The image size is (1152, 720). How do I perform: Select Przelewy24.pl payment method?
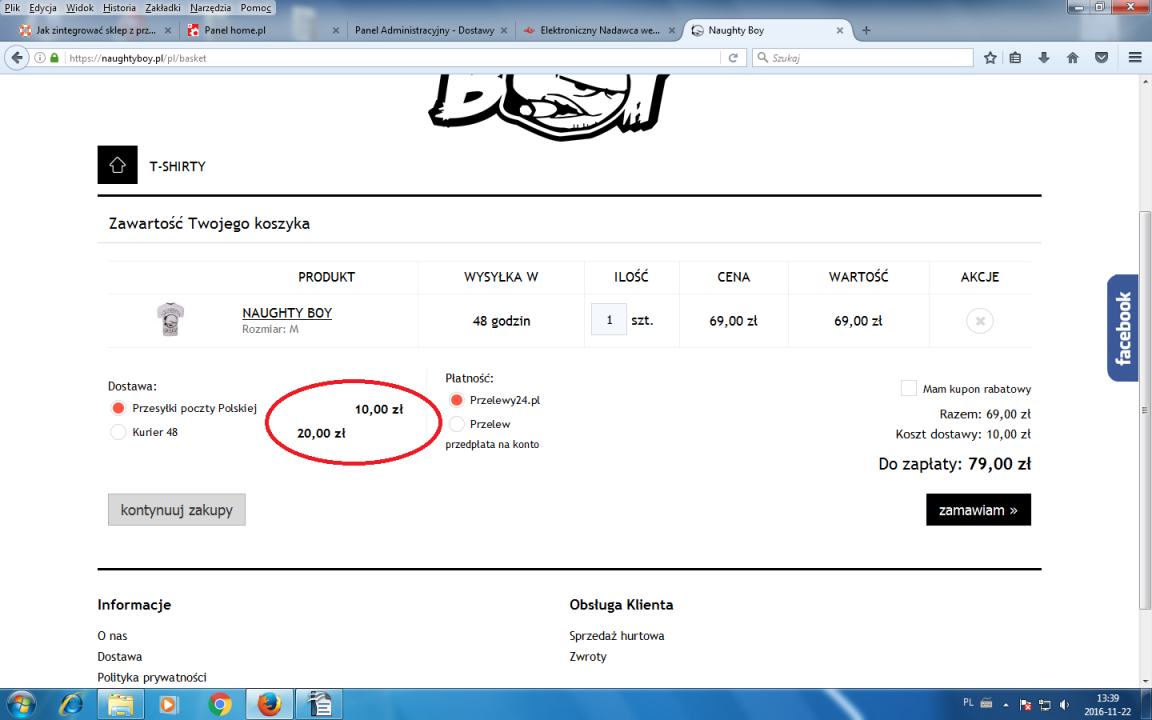pyautogui.click(x=456, y=400)
